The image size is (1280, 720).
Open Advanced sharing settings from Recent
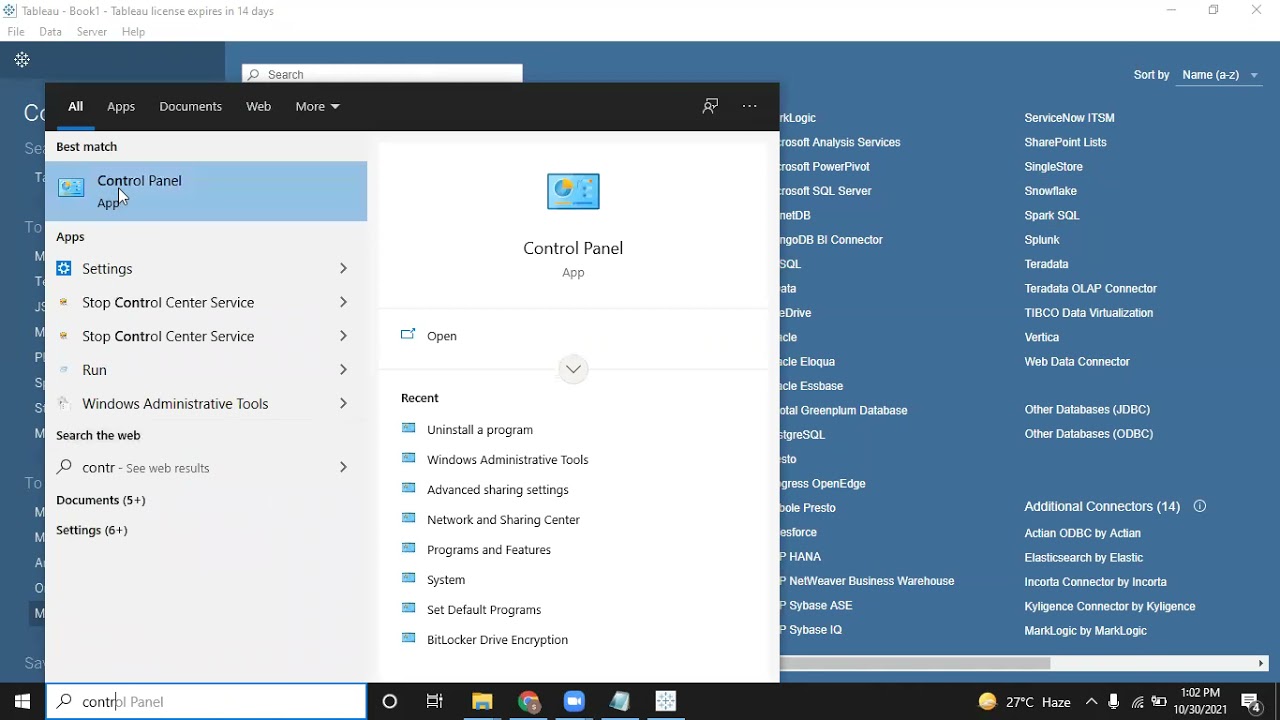click(497, 490)
